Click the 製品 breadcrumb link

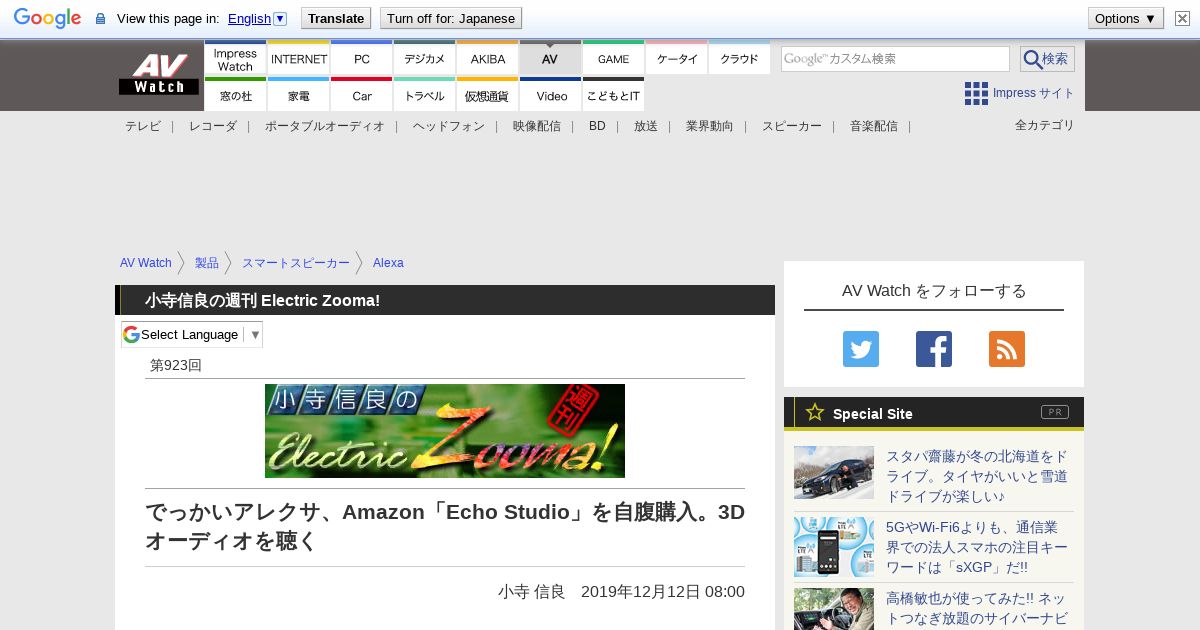(x=207, y=263)
